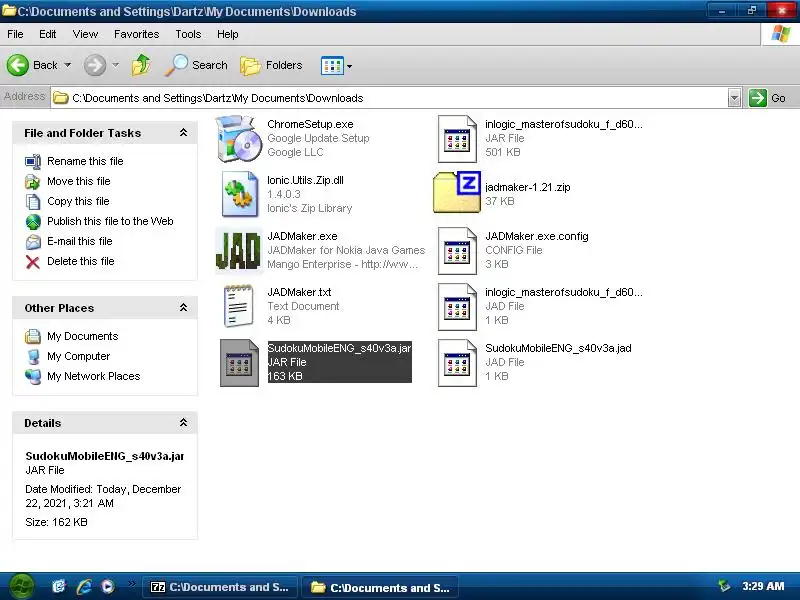The height and width of the screenshot is (600, 800).
Task: Click the JADMaker.exe.config file name
Action: pyautogui.click(x=537, y=236)
